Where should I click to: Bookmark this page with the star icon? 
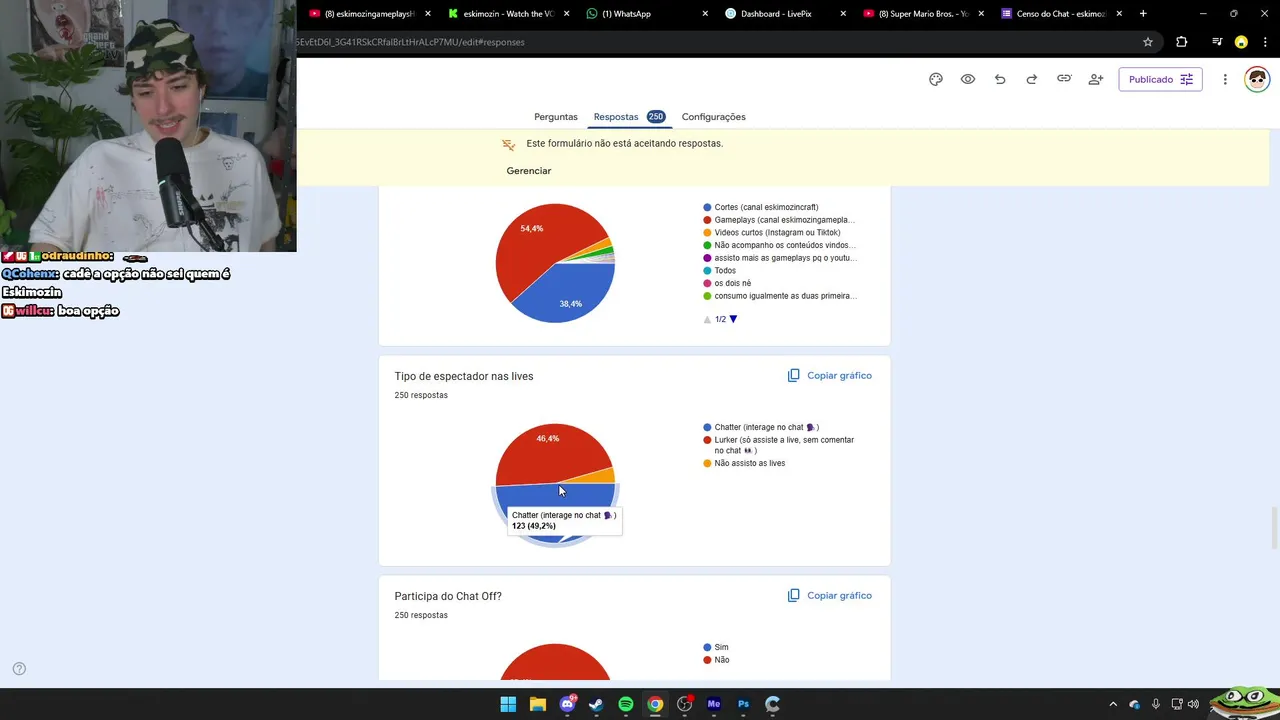[1148, 42]
